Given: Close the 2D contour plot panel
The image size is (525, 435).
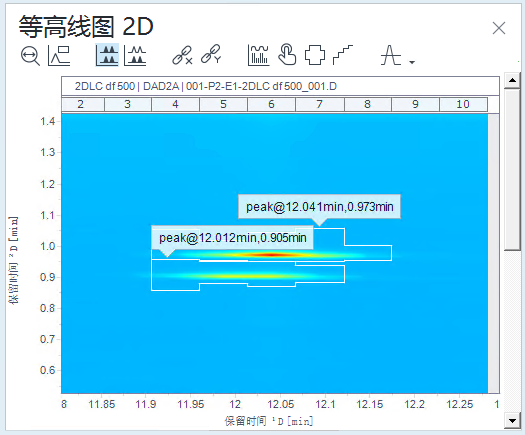Looking at the screenshot, I should coord(499,28).
